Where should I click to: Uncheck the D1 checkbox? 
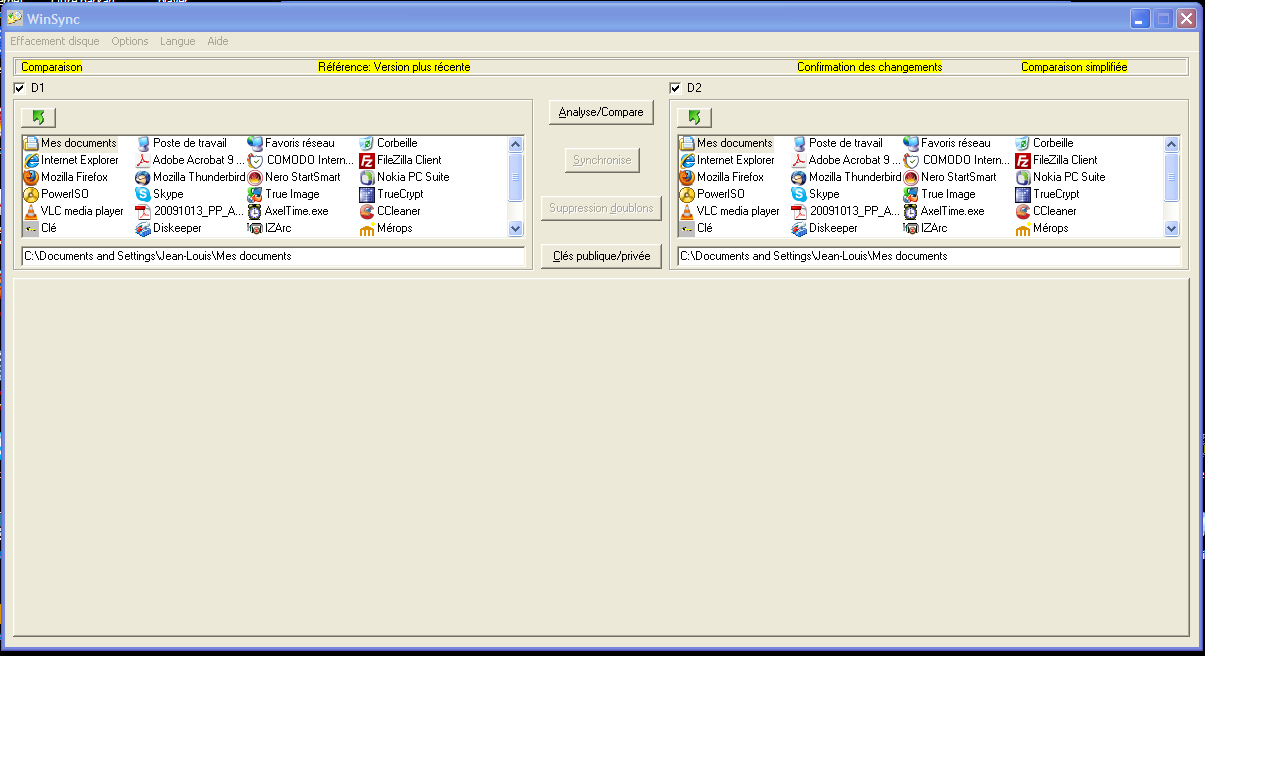tap(19, 88)
